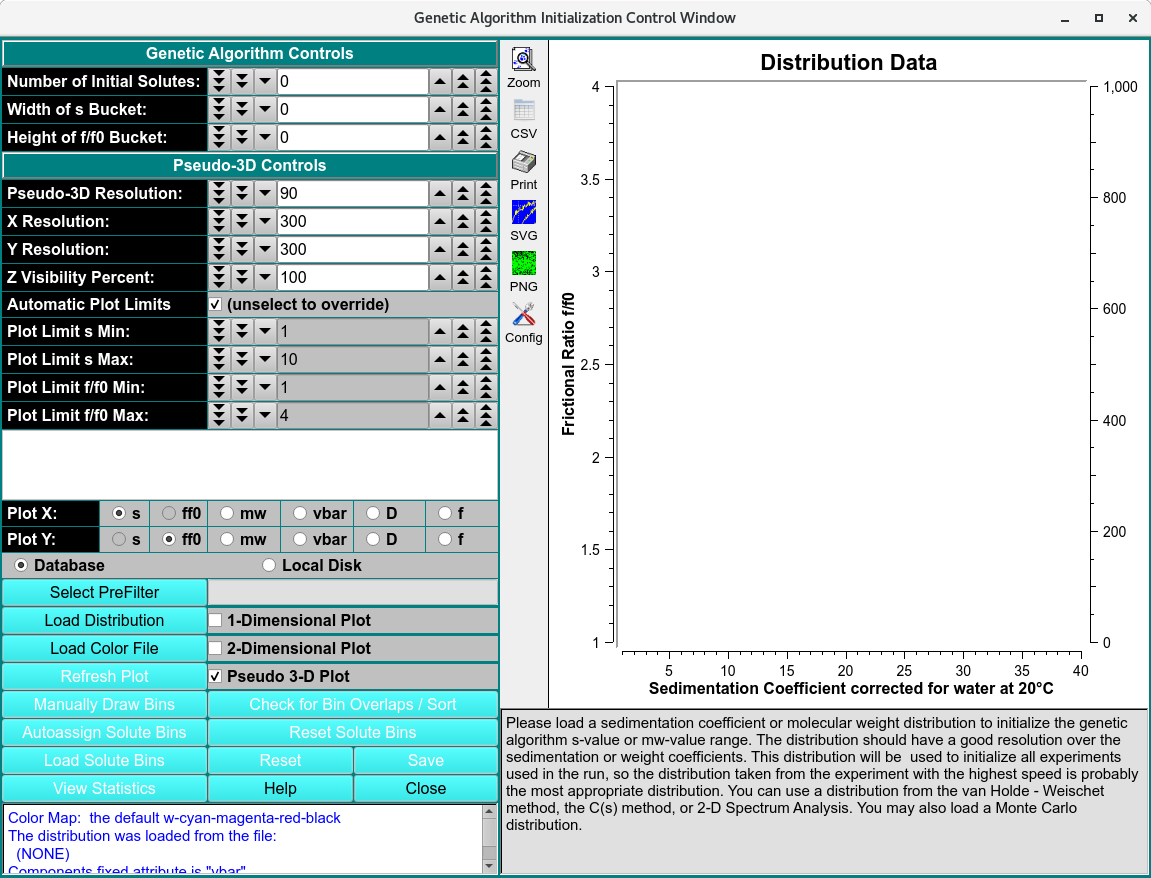The image size is (1151, 878).
Task: Refresh the plot
Action: pos(104,676)
